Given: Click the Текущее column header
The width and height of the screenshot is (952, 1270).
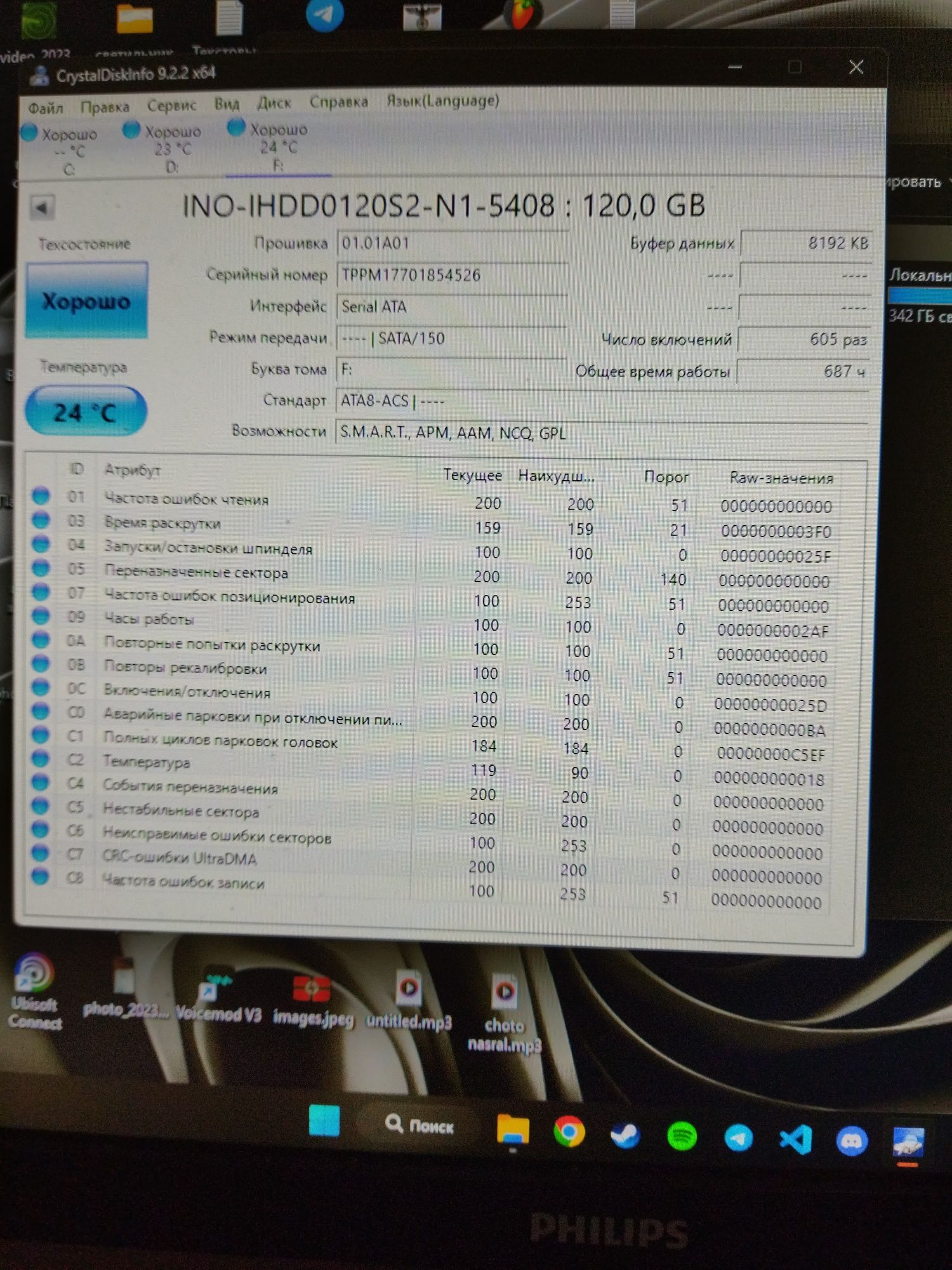Looking at the screenshot, I should coord(472,475).
